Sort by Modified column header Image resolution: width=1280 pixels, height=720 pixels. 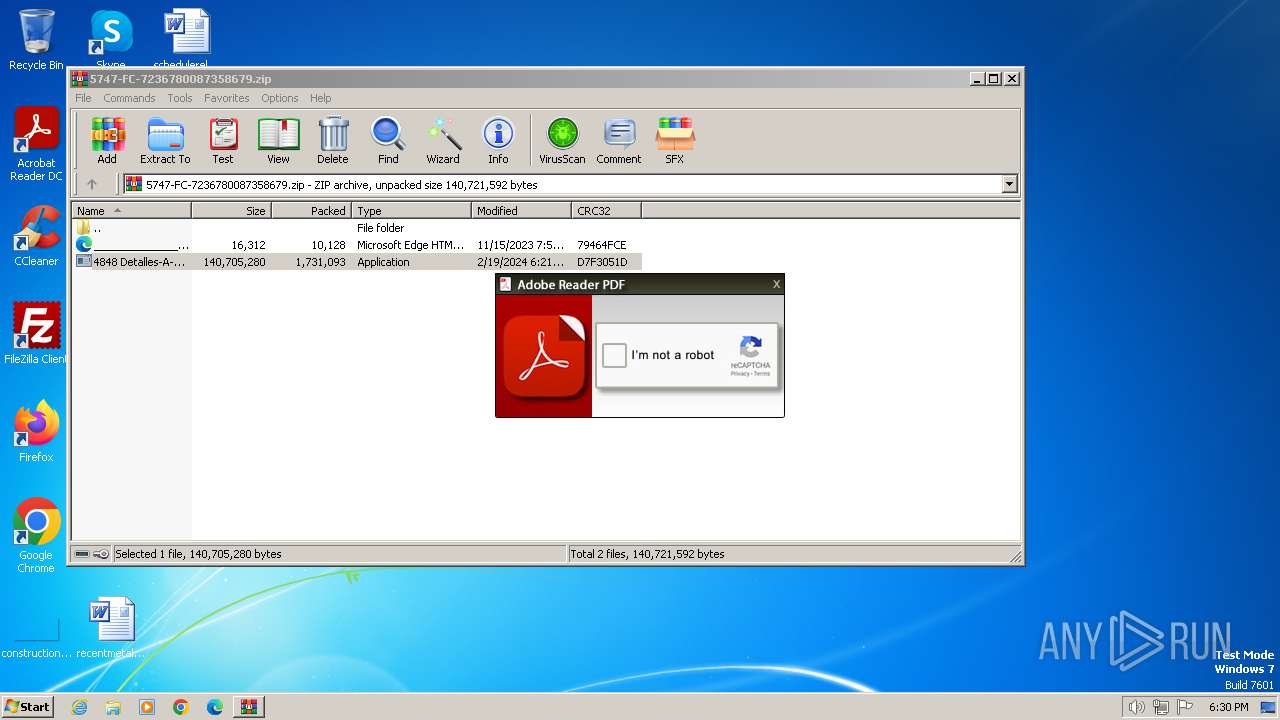(521, 211)
